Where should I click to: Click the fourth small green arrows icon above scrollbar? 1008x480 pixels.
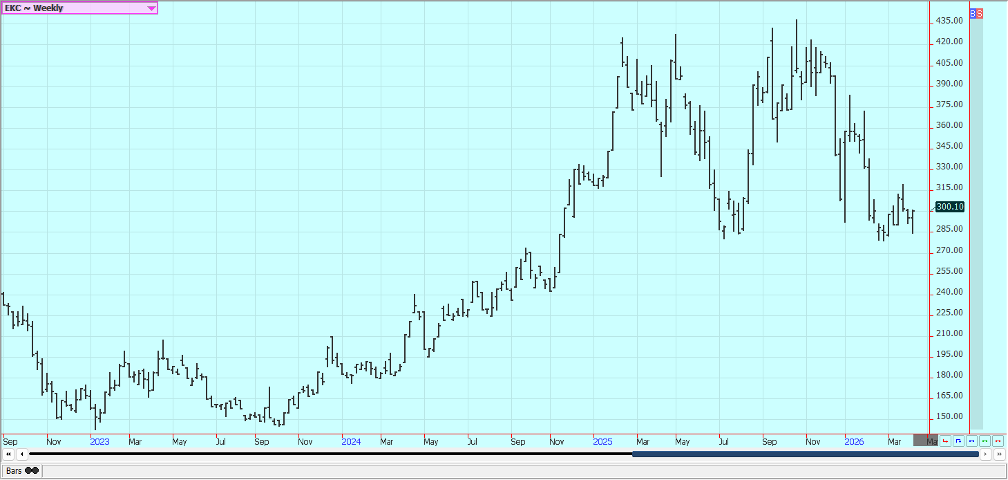coord(985,440)
